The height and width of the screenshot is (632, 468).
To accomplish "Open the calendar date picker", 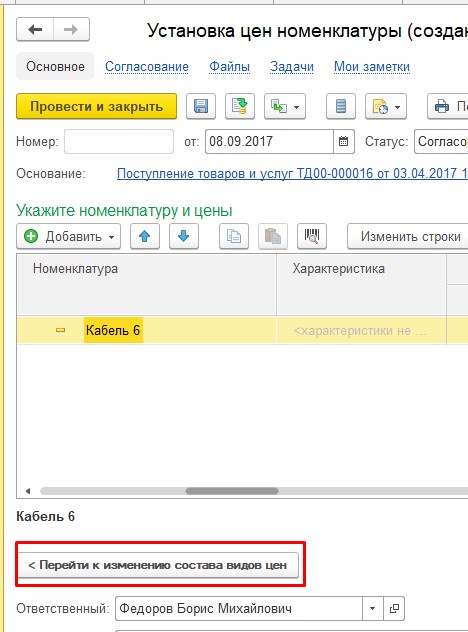I will point(343,141).
